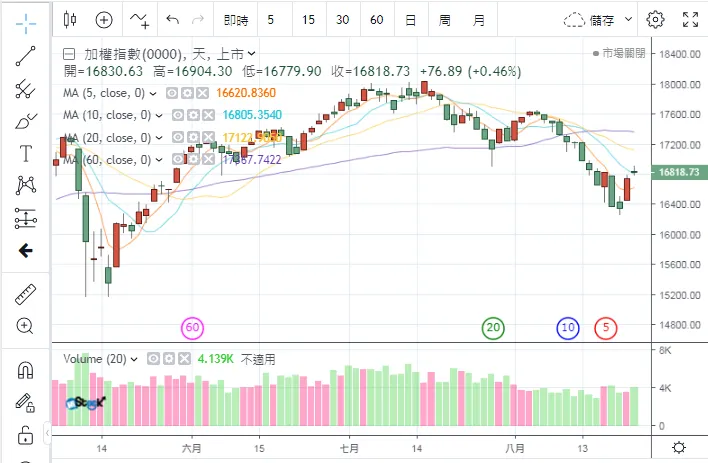The height and width of the screenshot is (463, 708).
Task: Open compare or add symbol
Action: click(x=104, y=19)
